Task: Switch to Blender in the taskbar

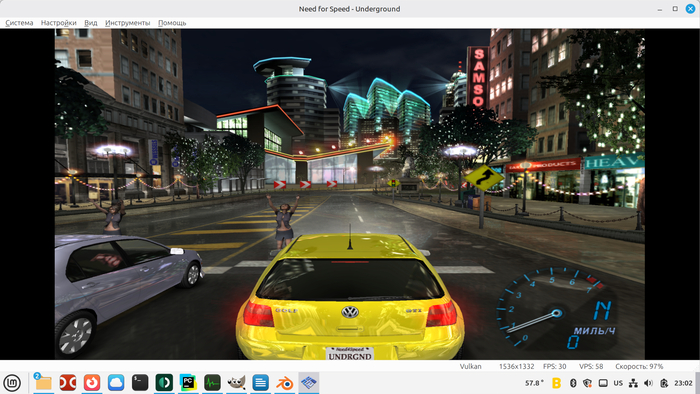Action: pyautogui.click(x=285, y=383)
